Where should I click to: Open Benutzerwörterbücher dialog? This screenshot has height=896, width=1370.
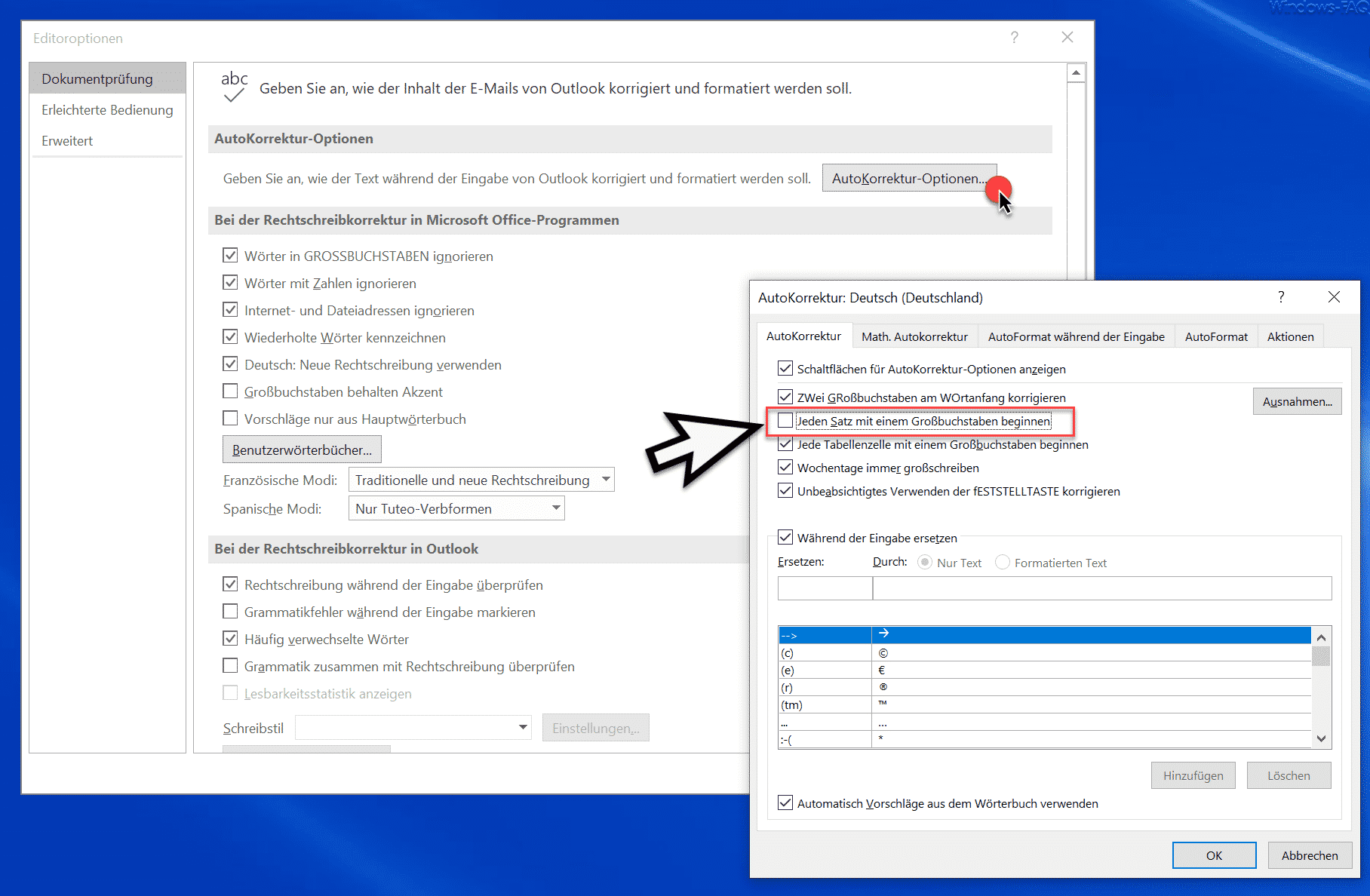(x=302, y=450)
